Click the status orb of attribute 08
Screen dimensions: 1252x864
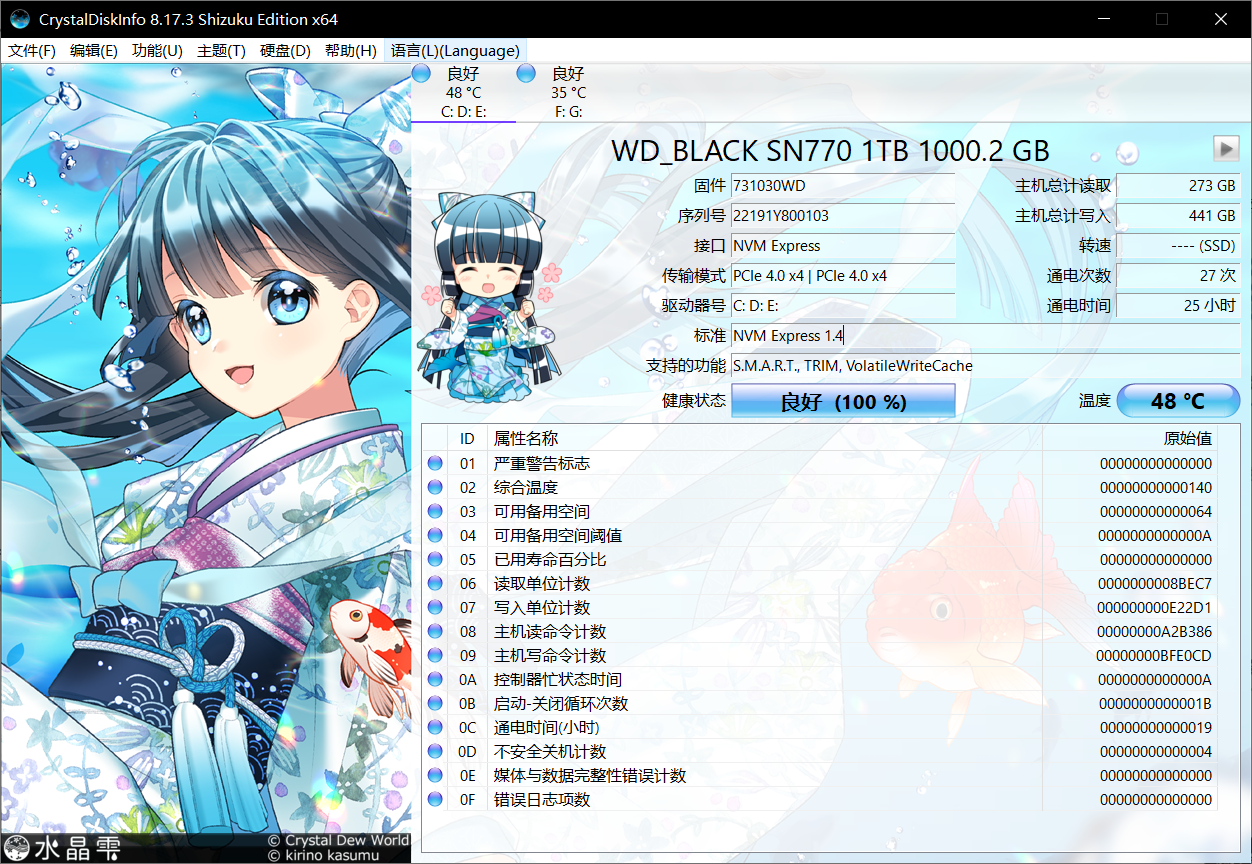click(x=435, y=632)
